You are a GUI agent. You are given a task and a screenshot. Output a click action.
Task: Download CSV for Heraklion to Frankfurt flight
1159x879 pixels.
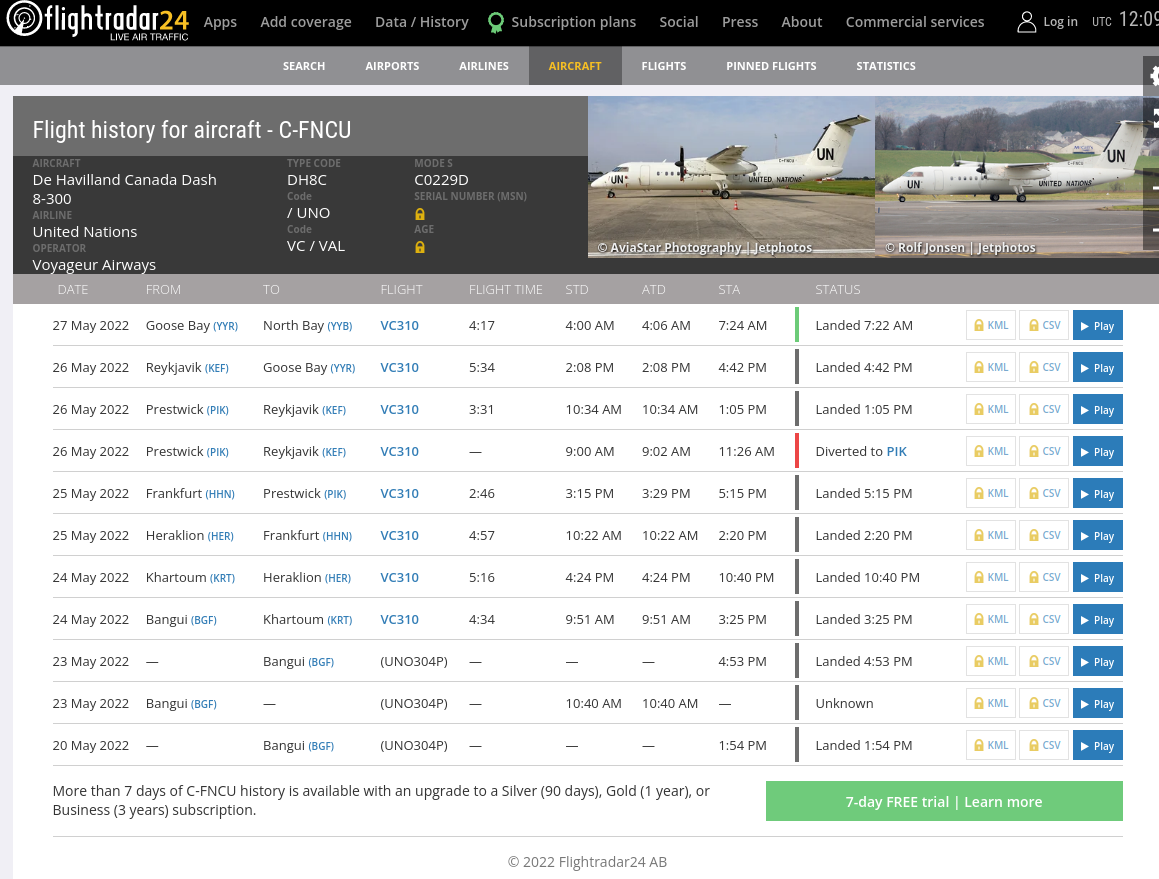(x=1044, y=536)
